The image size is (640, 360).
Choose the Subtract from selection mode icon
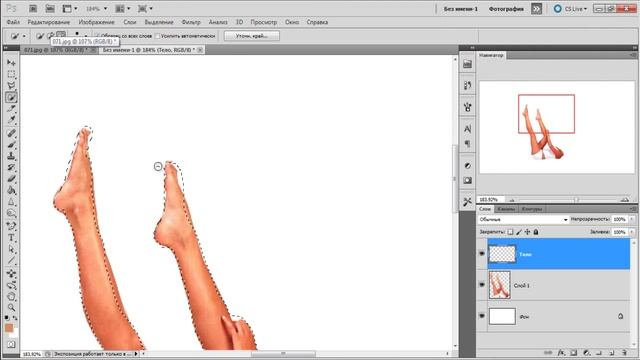pyautogui.click(x=61, y=35)
